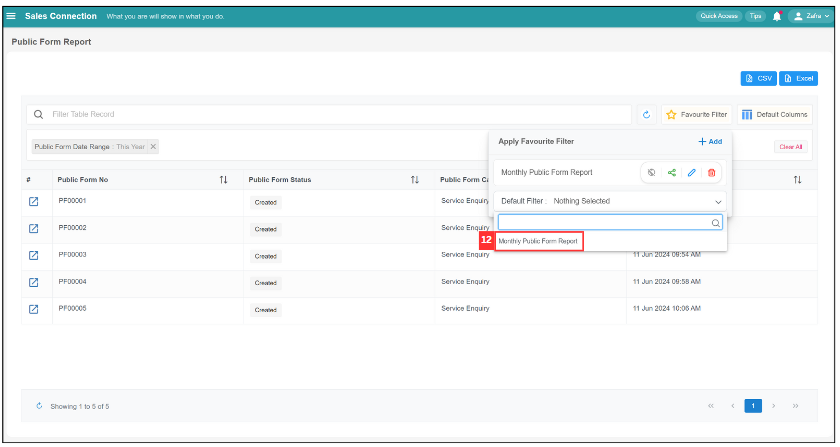
Task: Click the Created status badge for PF00002
Action: 266,229
